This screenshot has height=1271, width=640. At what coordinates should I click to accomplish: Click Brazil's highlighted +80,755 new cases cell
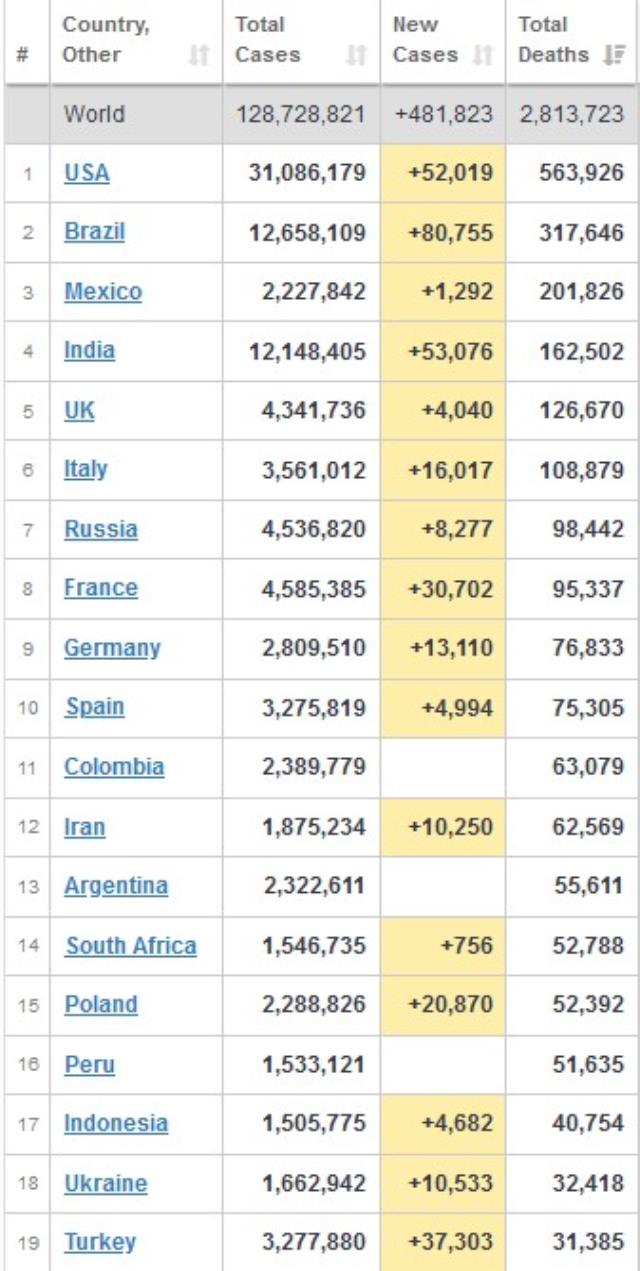pyautogui.click(x=443, y=232)
